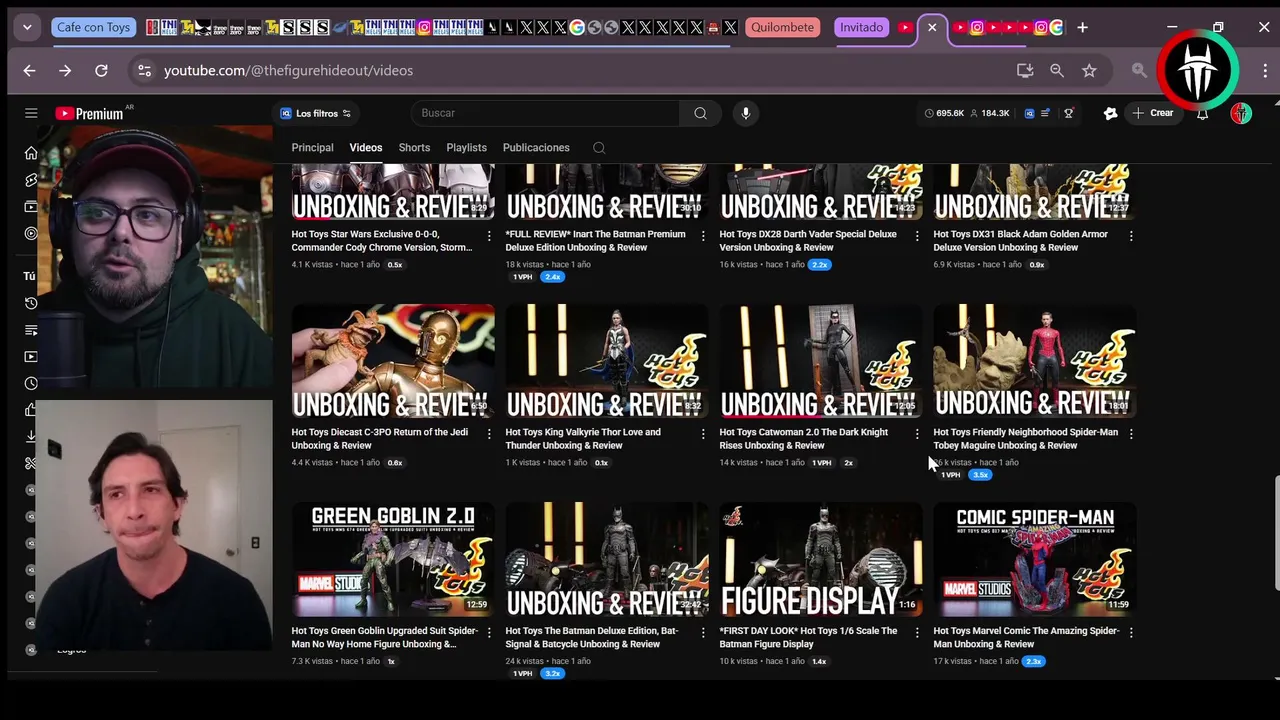Open Hot Toys Catwoman 2.0 video title
Image resolution: width=1280 pixels, height=720 pixels.
[803, 439]
